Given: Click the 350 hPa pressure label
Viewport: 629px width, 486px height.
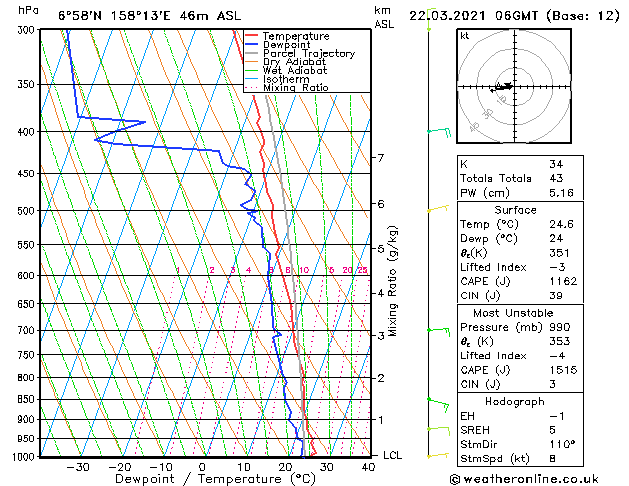Looking at the screenshot, I should [x=28, y=85].
